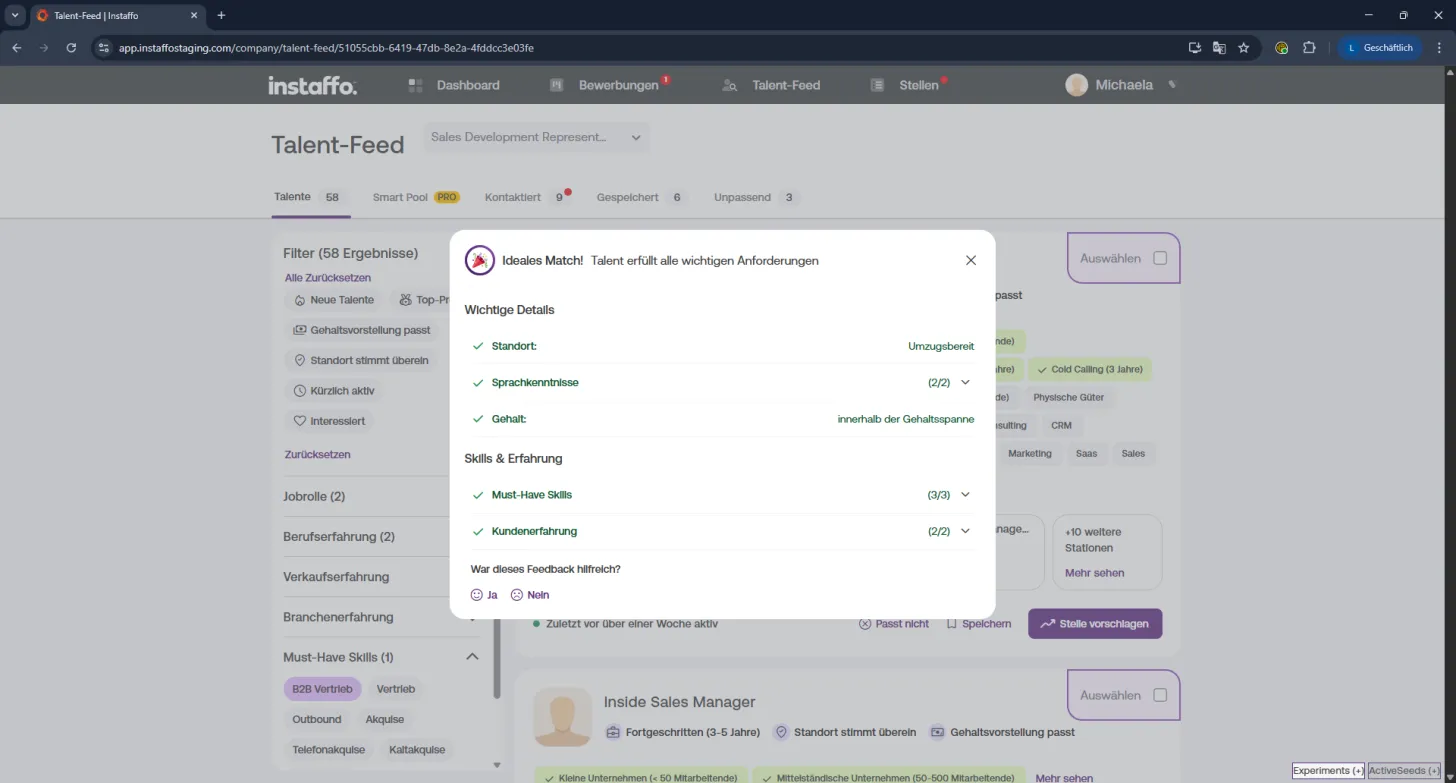This screenshot has width=1456, height=783.
Task: Collapse the Must-Have Skills (1) filter section
Action: pos(472,657)
